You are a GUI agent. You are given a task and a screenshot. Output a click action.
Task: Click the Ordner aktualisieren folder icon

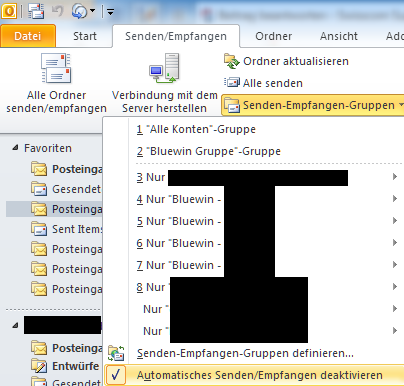pyautogui.click(x=232, y=61)
